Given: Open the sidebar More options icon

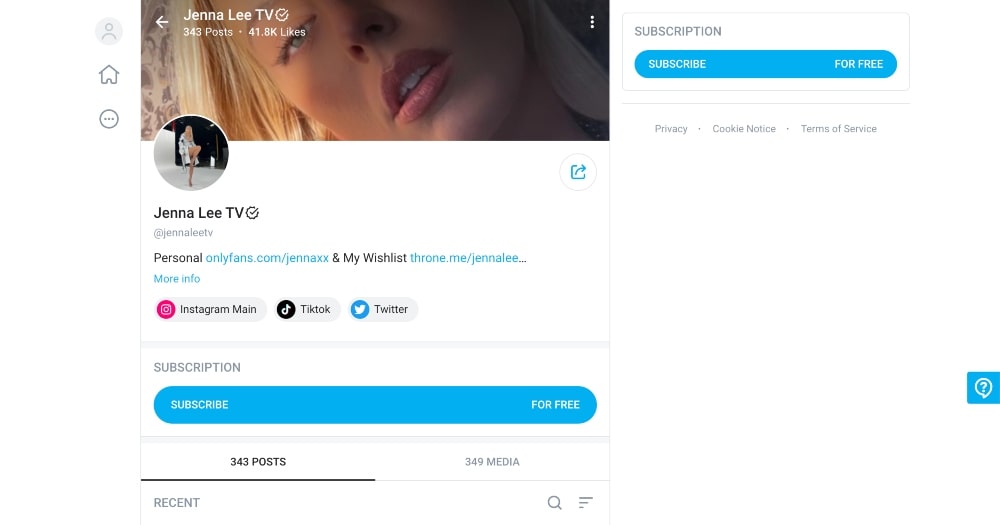Looking at the screenshot, I should [109, 119].
